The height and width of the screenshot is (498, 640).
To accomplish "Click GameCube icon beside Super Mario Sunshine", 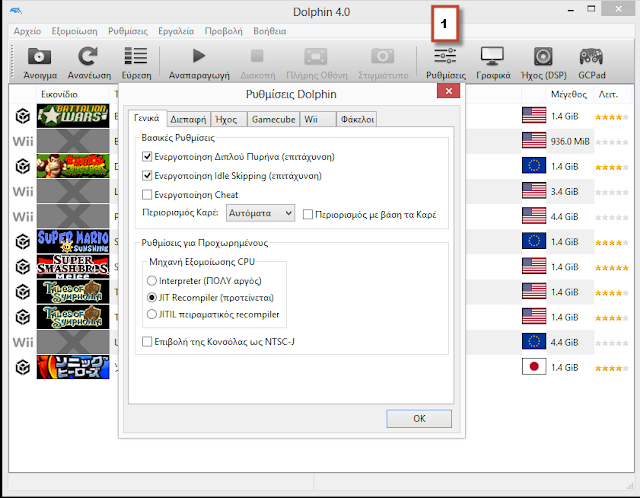I will pyautogui.click(x=23, y=242).
